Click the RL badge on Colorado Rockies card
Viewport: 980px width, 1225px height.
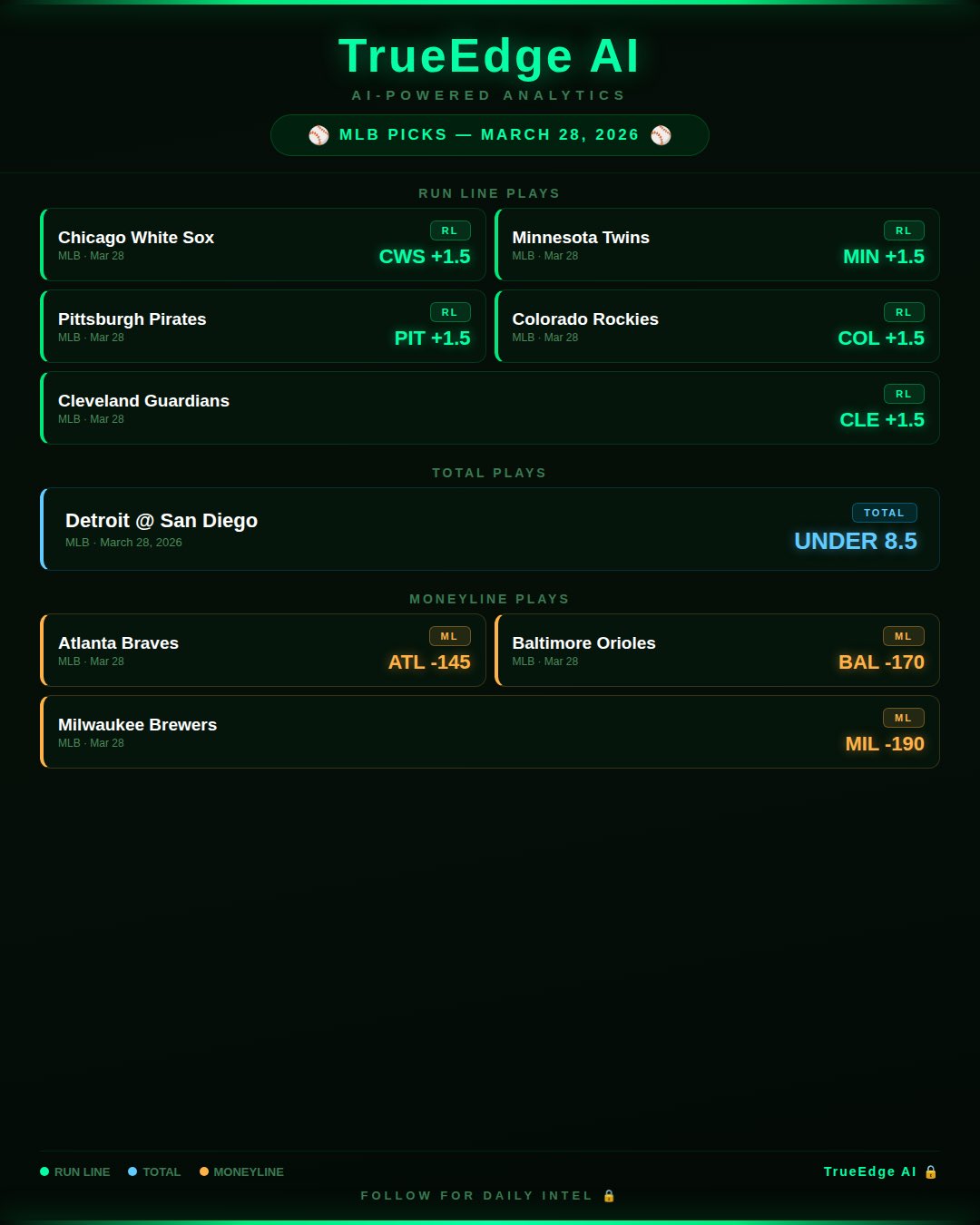point(904,312)
